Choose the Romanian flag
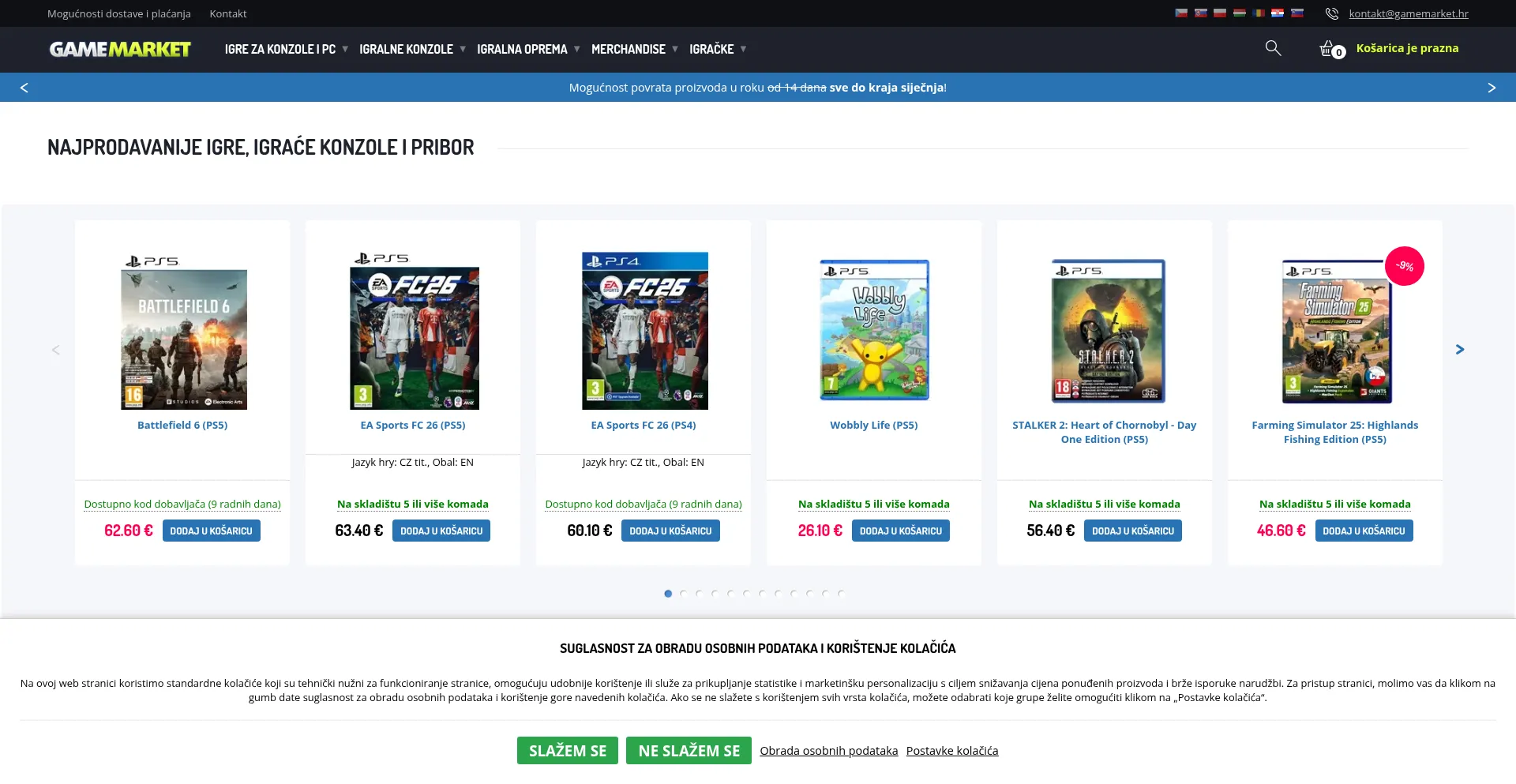1516x784 pixels. pyautogui.click(x=1259, y=13)
